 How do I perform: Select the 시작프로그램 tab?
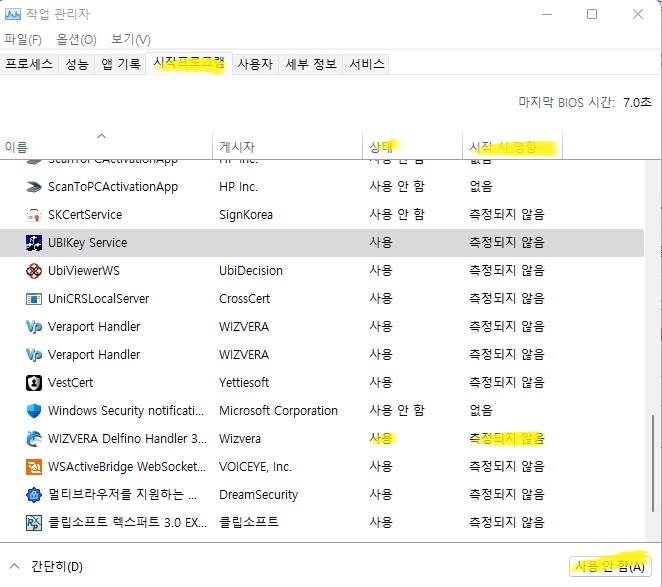coord(189,63)
